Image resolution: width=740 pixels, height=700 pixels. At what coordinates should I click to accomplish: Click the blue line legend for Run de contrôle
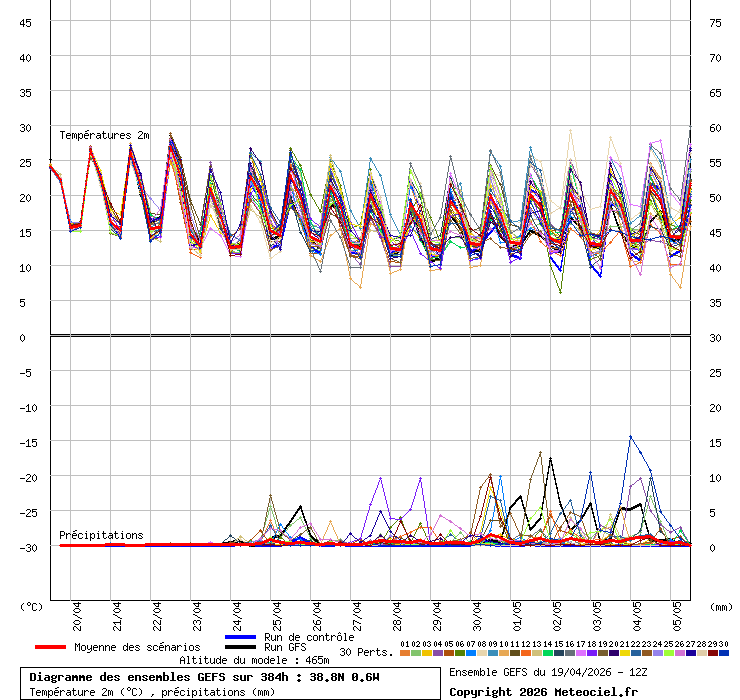[x=241, y=637]
